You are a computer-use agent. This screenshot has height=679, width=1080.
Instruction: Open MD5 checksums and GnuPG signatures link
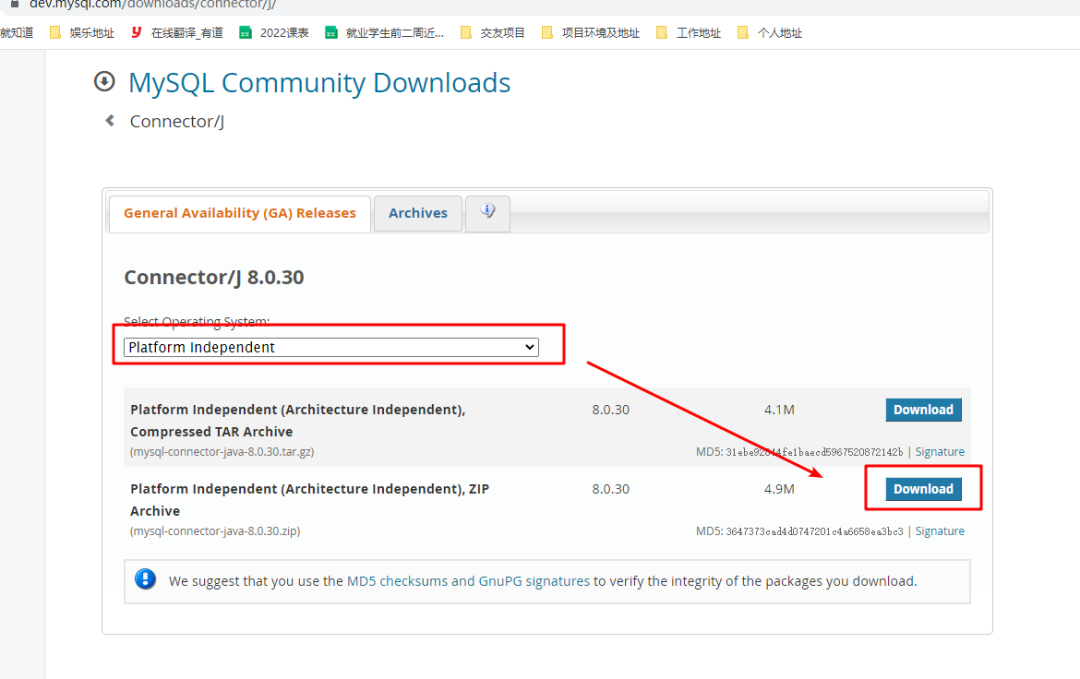click(468, 581)
